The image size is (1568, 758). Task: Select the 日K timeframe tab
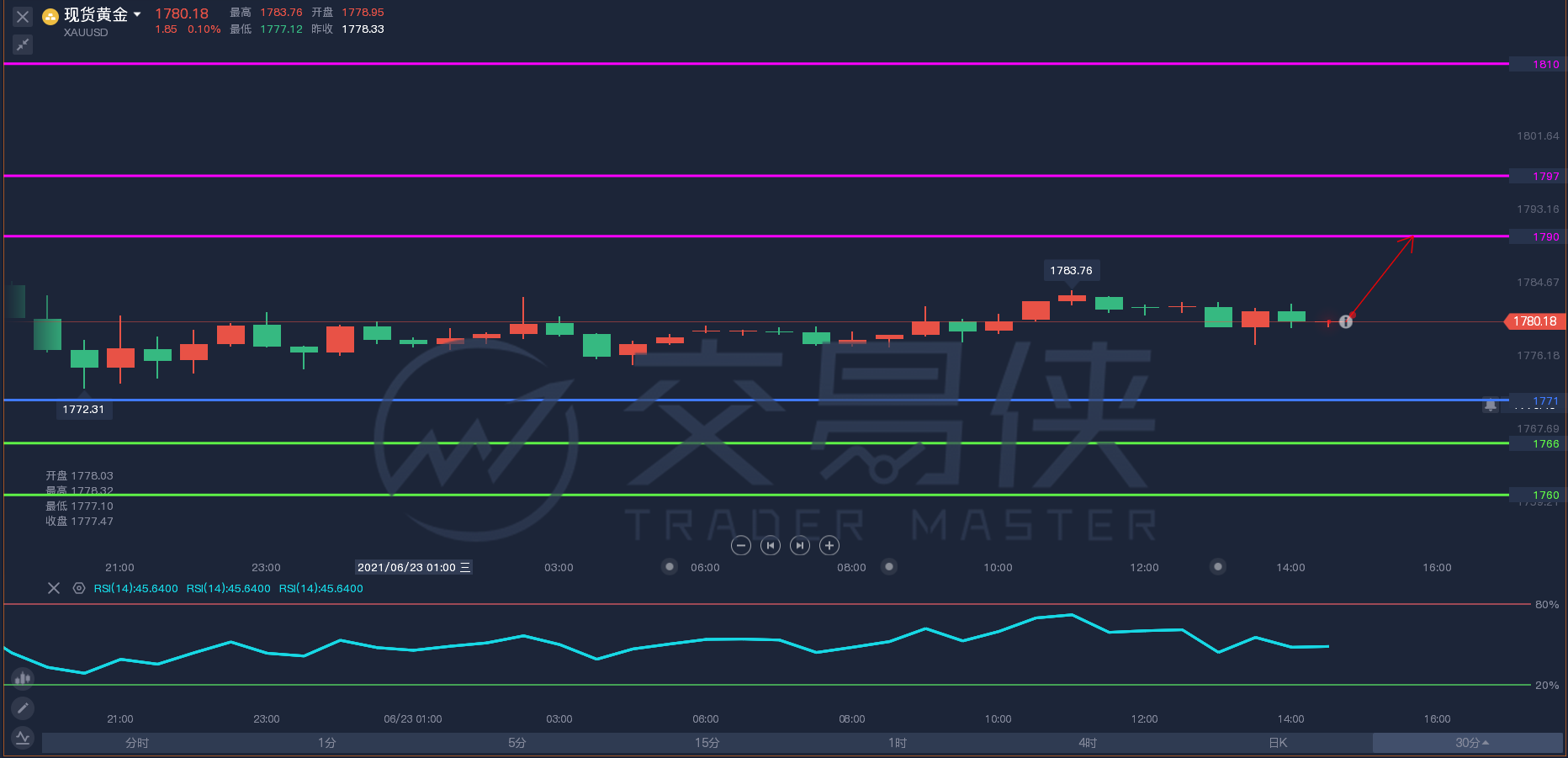pos(1278,743)
